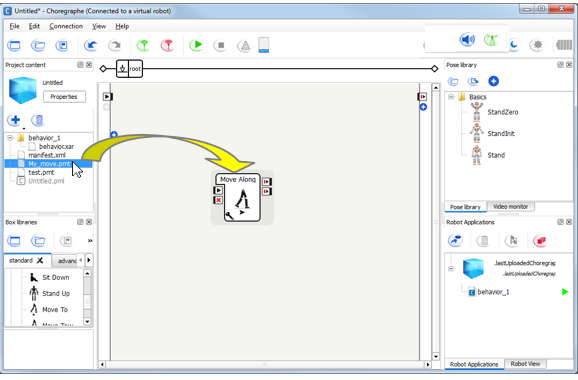Run behavior_1 with green play arrow
Viewport: 578px width, 380px height.
pyautogui.click(x=565, y=292)
